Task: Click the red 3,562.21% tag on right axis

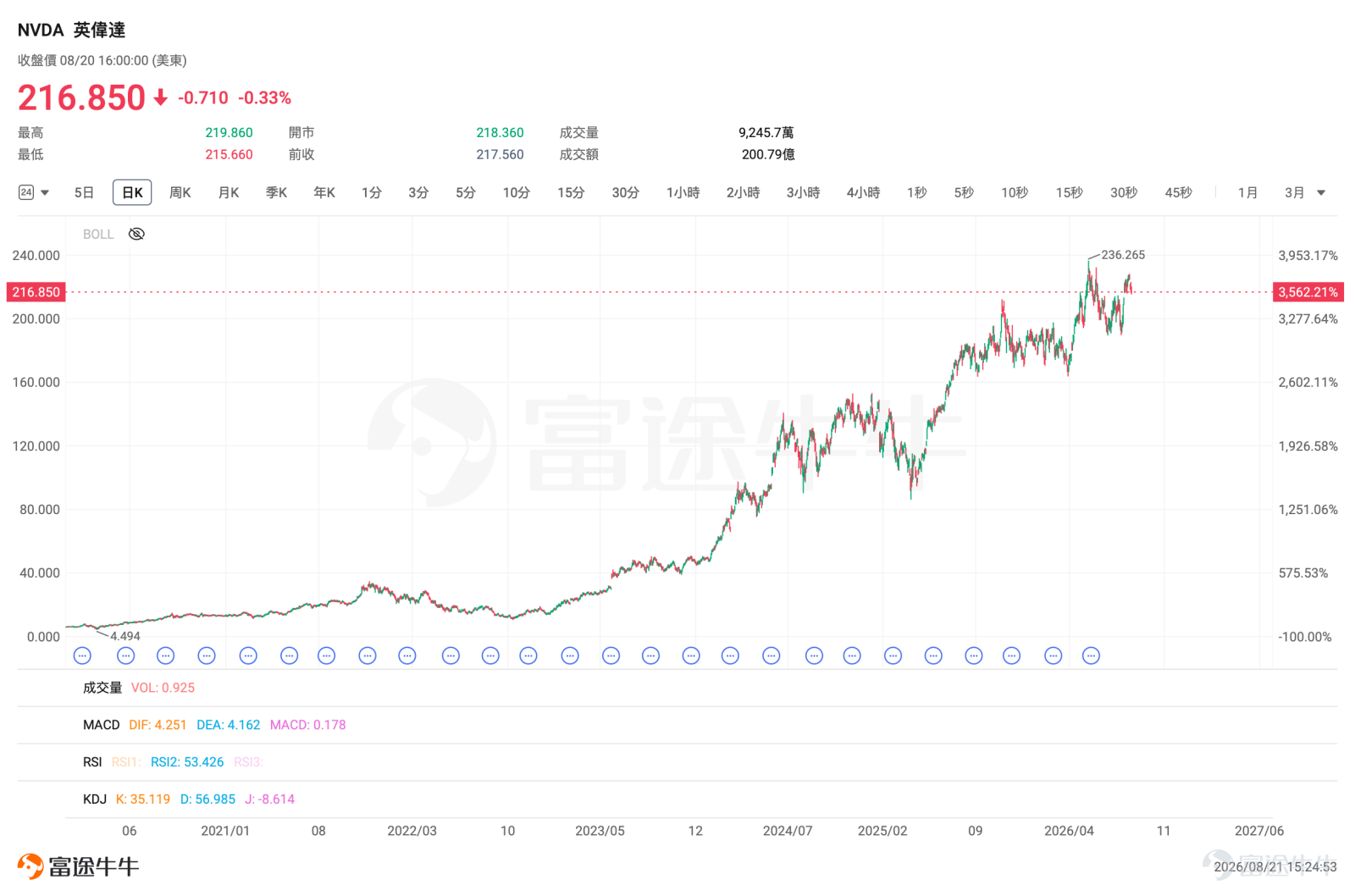Action: (1308, 292)
